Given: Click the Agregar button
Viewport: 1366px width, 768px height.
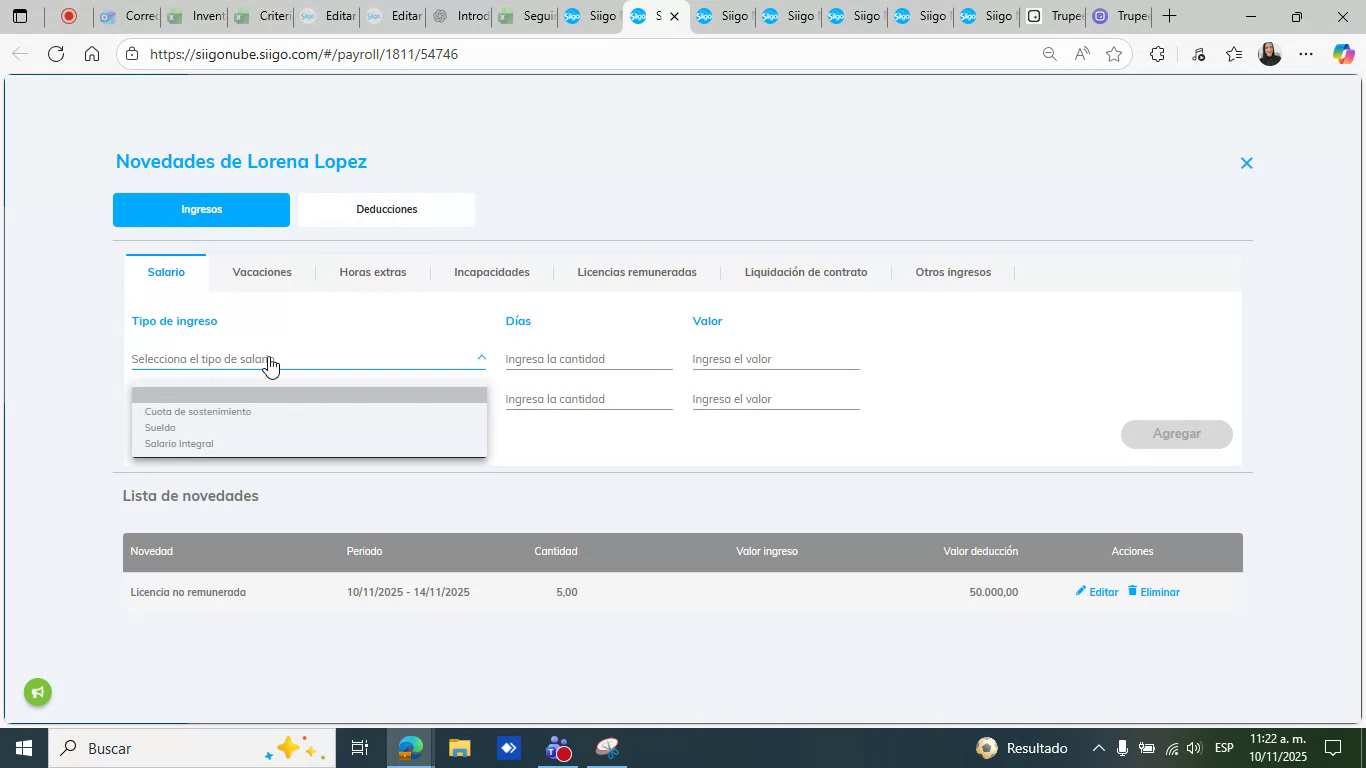Looking at the screenshot, I should pyautogui.click(x=1177, y=434).
